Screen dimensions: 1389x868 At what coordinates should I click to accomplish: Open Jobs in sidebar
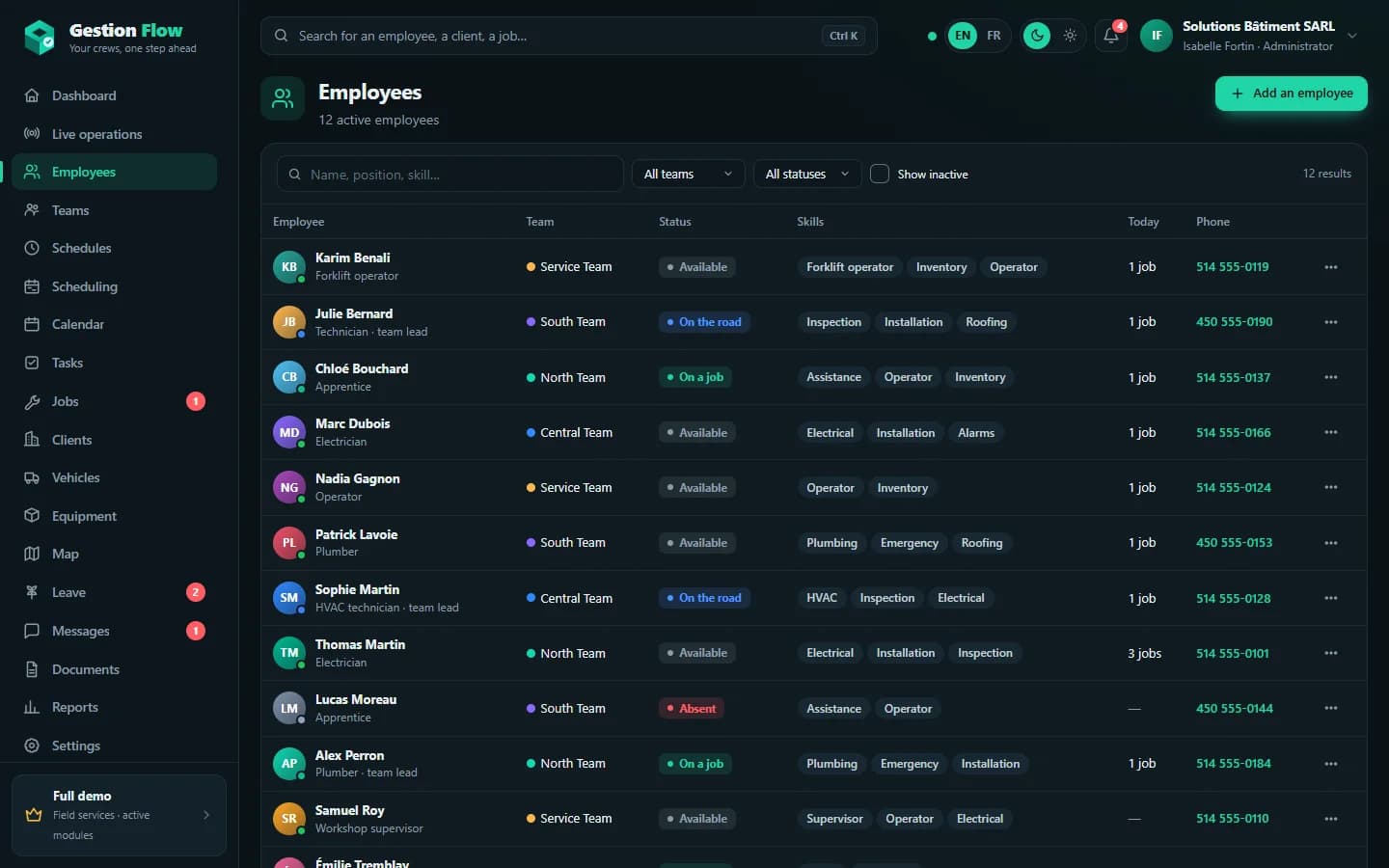[x=114, y=401]
